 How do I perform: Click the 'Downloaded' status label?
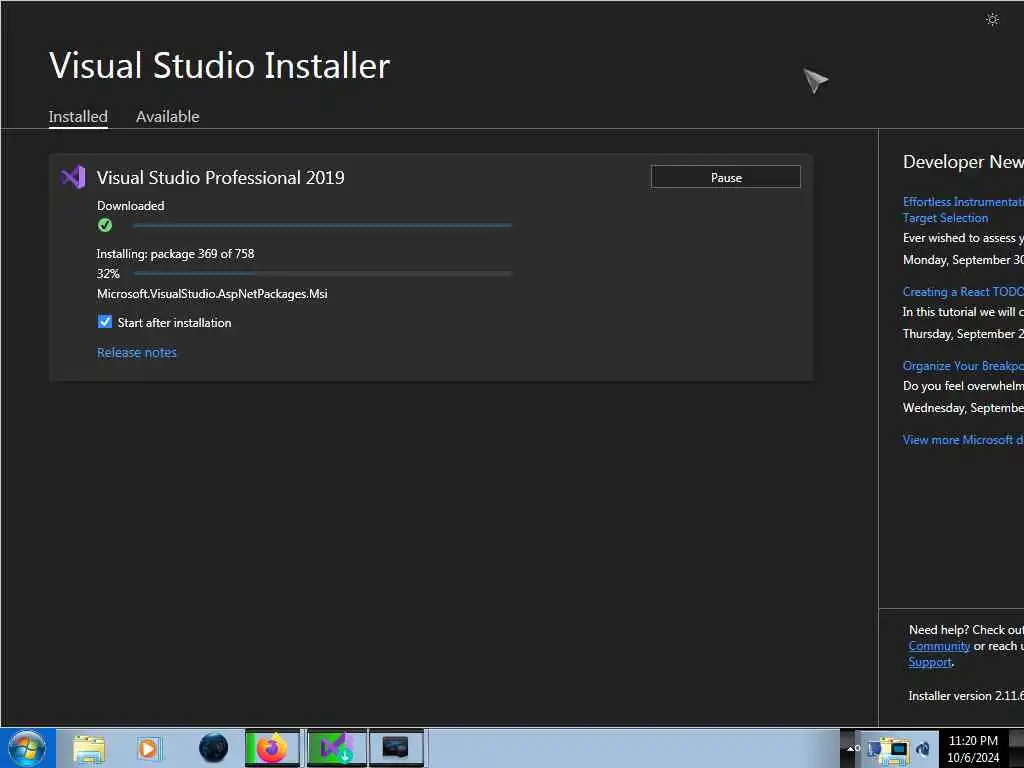point(131,206)
